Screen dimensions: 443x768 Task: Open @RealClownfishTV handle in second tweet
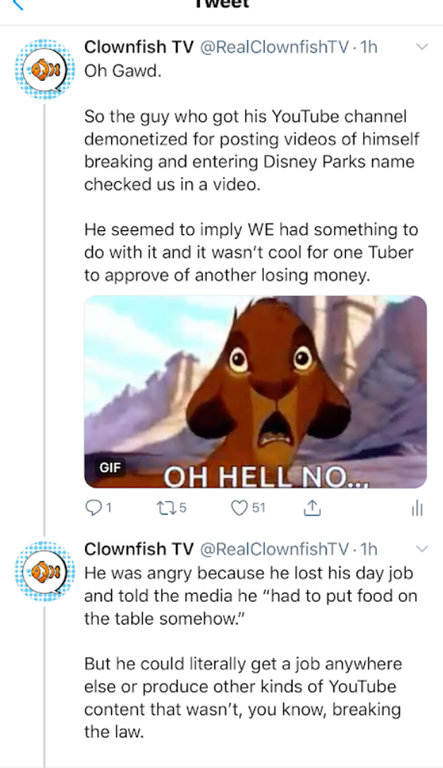point(275,549)
